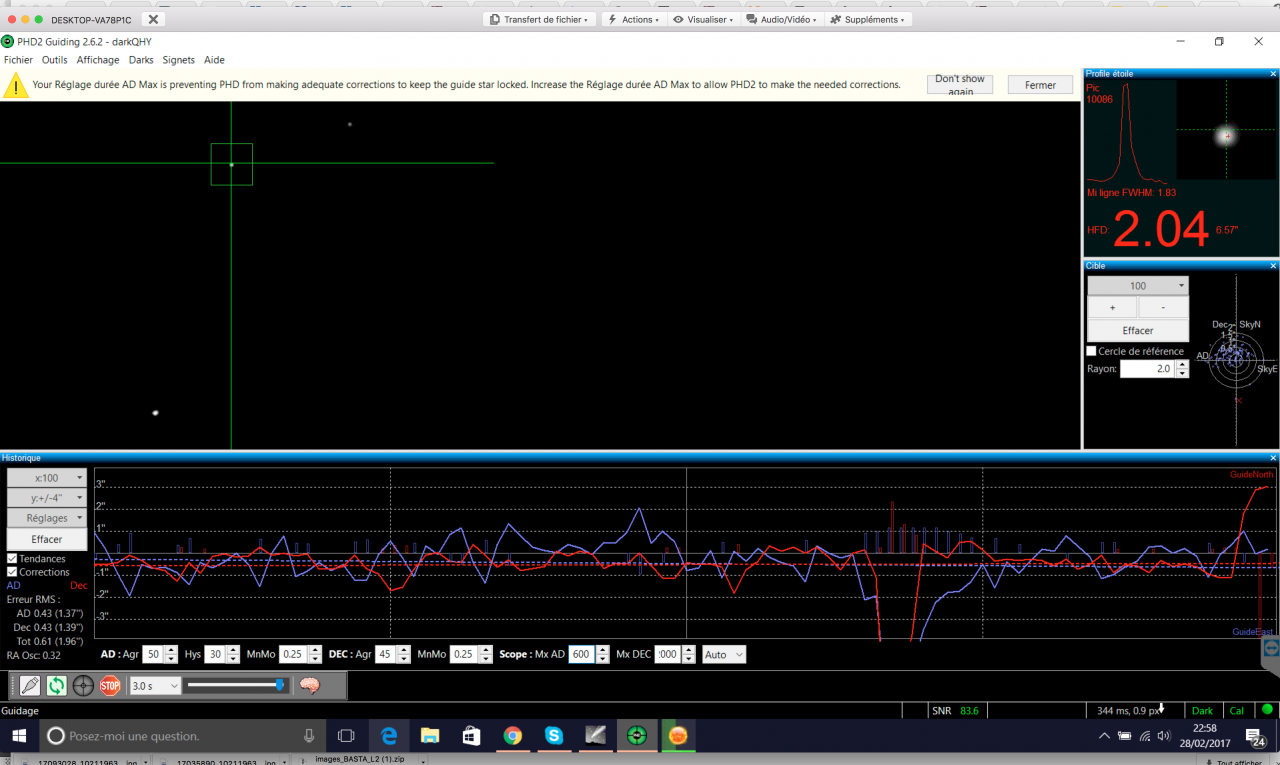
Task: Open File Explorer from the taskbar
Action: pos(430,736)
